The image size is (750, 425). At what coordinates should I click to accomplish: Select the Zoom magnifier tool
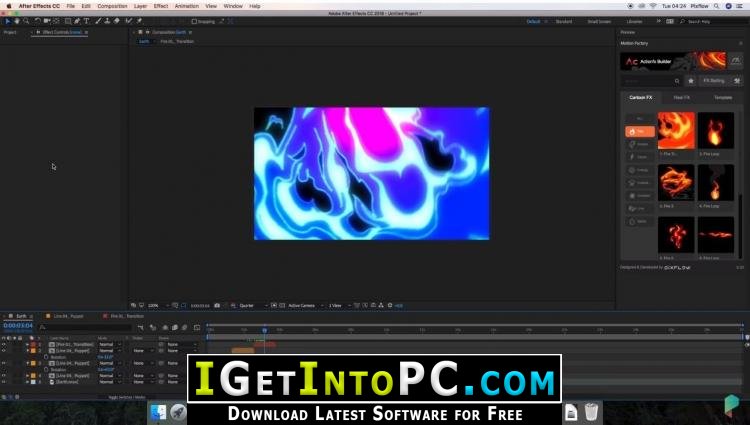click(26, 21)
